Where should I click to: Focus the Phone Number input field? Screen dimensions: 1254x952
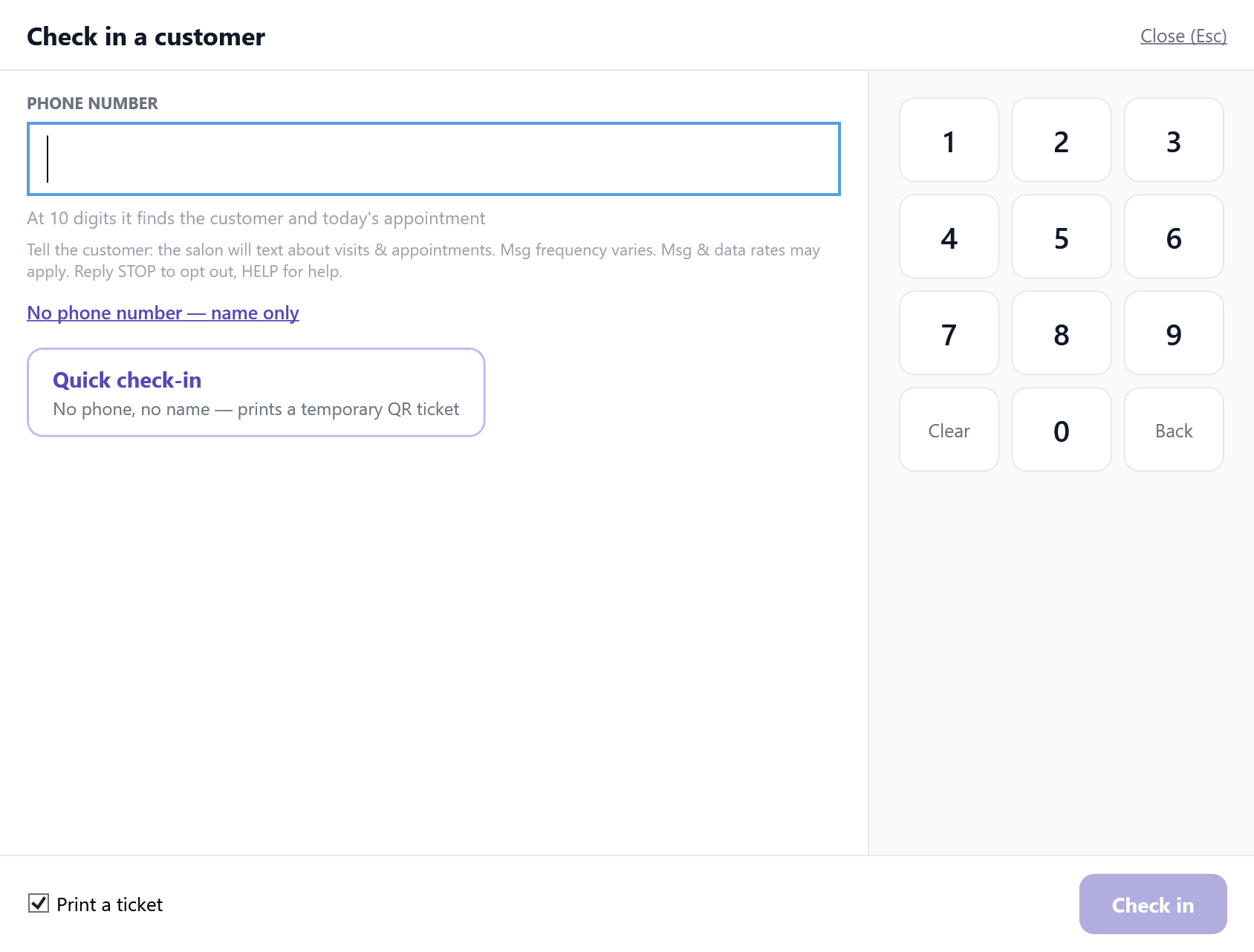click(x=434, y=159)
